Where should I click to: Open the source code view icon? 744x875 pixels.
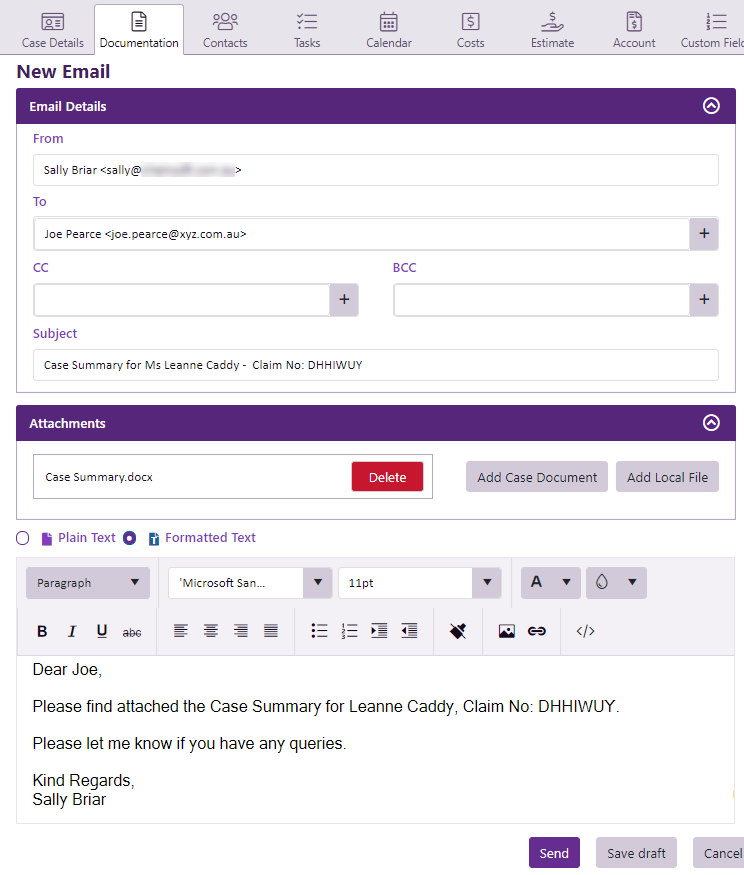click(586, 631)
